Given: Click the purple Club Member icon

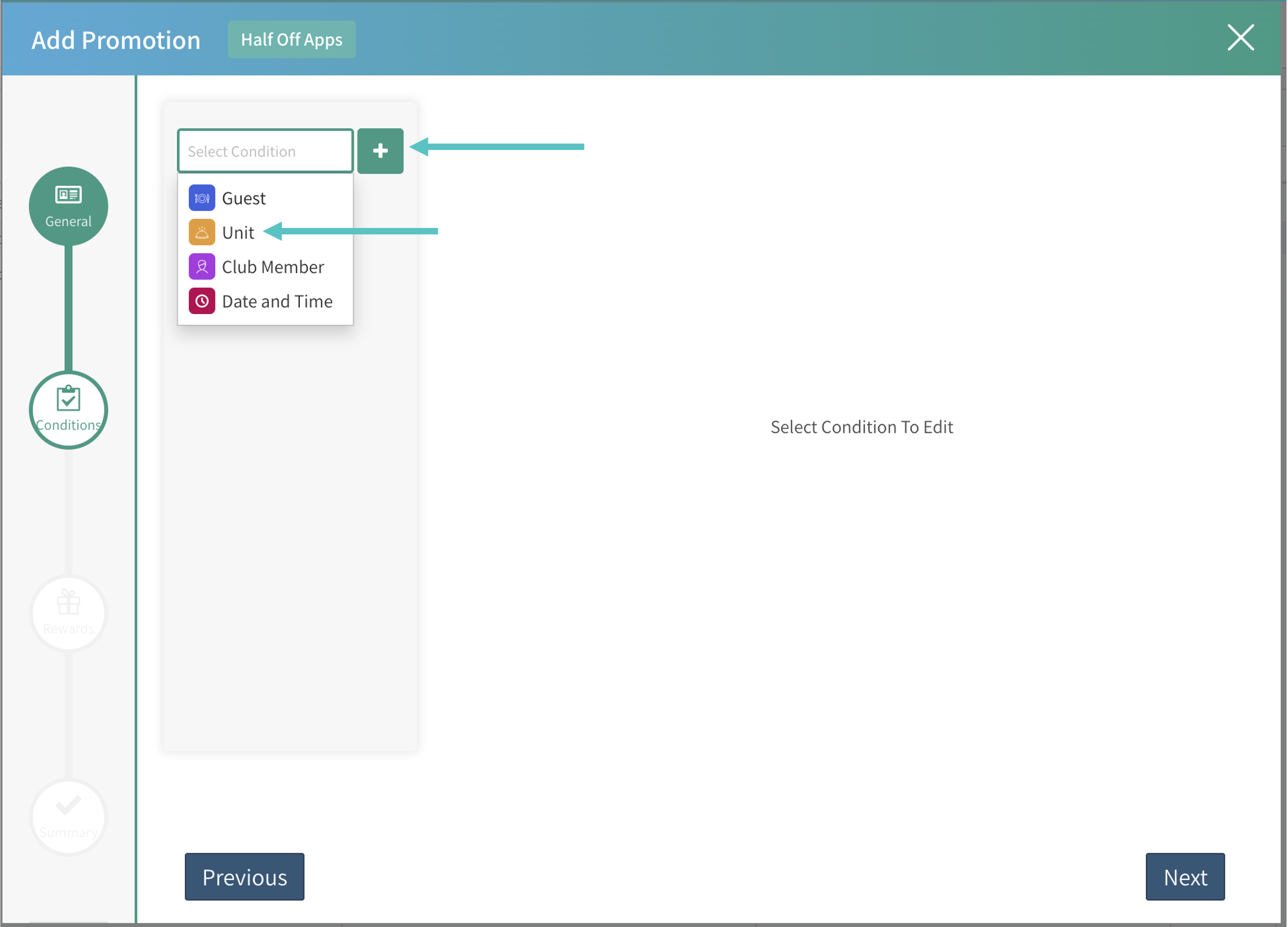Looking at the screenshot, I should [202, 266].
